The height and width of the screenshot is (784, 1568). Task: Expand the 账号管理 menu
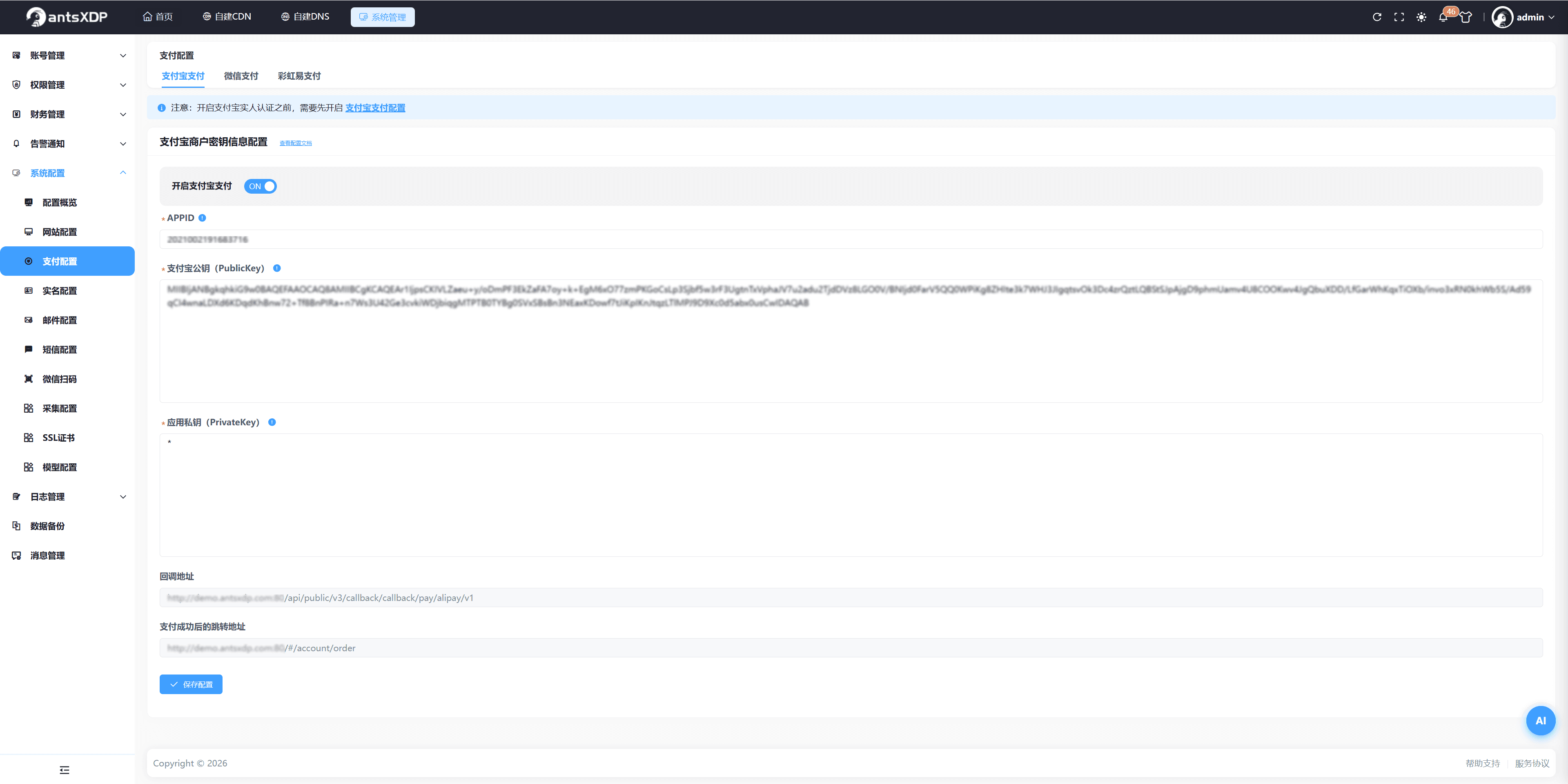tap(67, 56)
